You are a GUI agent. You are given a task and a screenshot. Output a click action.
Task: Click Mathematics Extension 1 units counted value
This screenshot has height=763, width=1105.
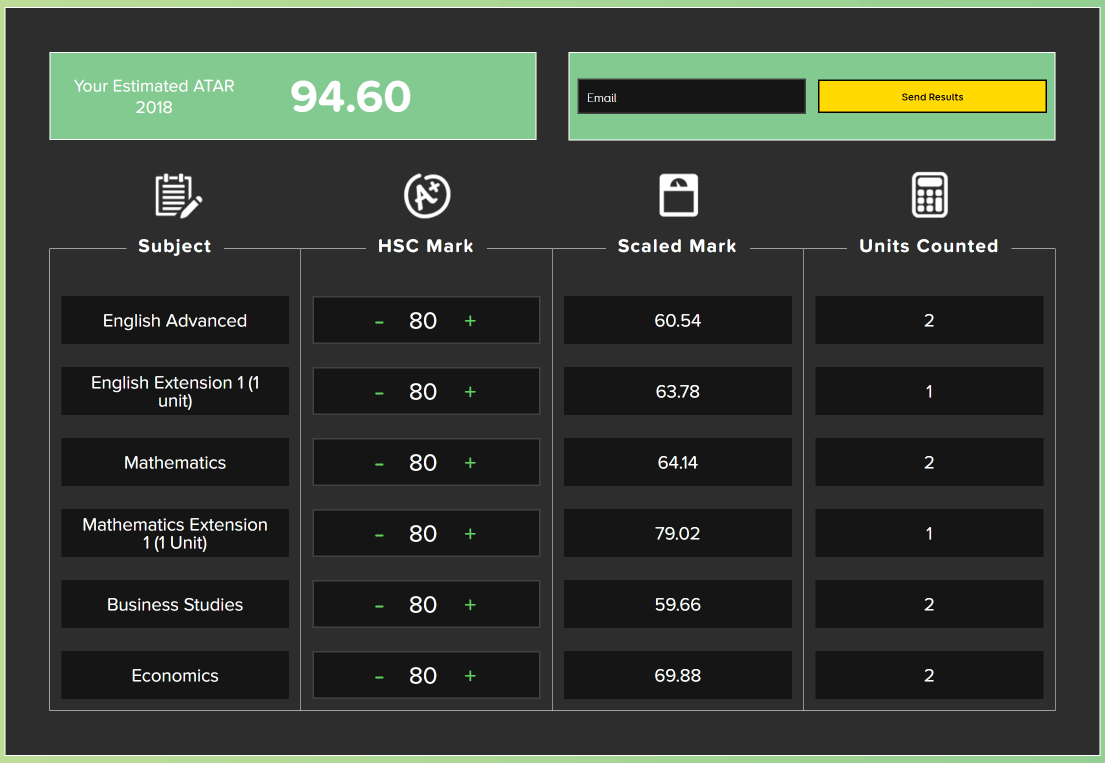point(929,534)
